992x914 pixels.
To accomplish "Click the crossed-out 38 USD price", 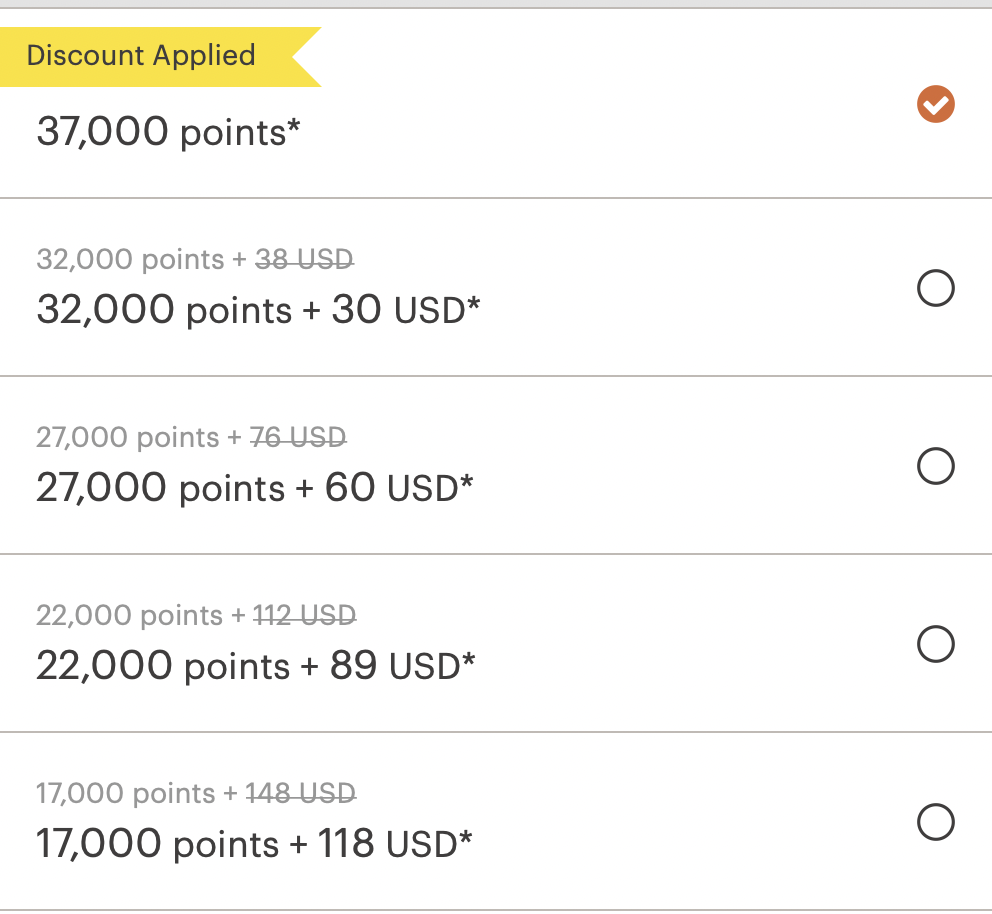I will [304, 259].
